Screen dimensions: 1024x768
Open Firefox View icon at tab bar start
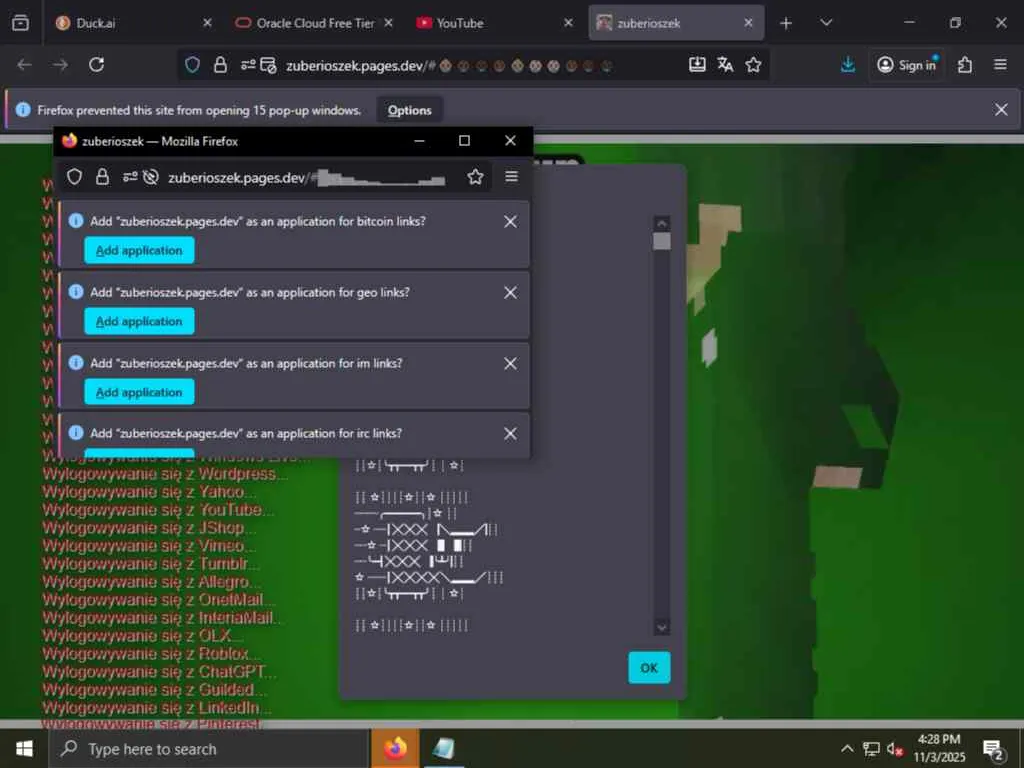20,23
